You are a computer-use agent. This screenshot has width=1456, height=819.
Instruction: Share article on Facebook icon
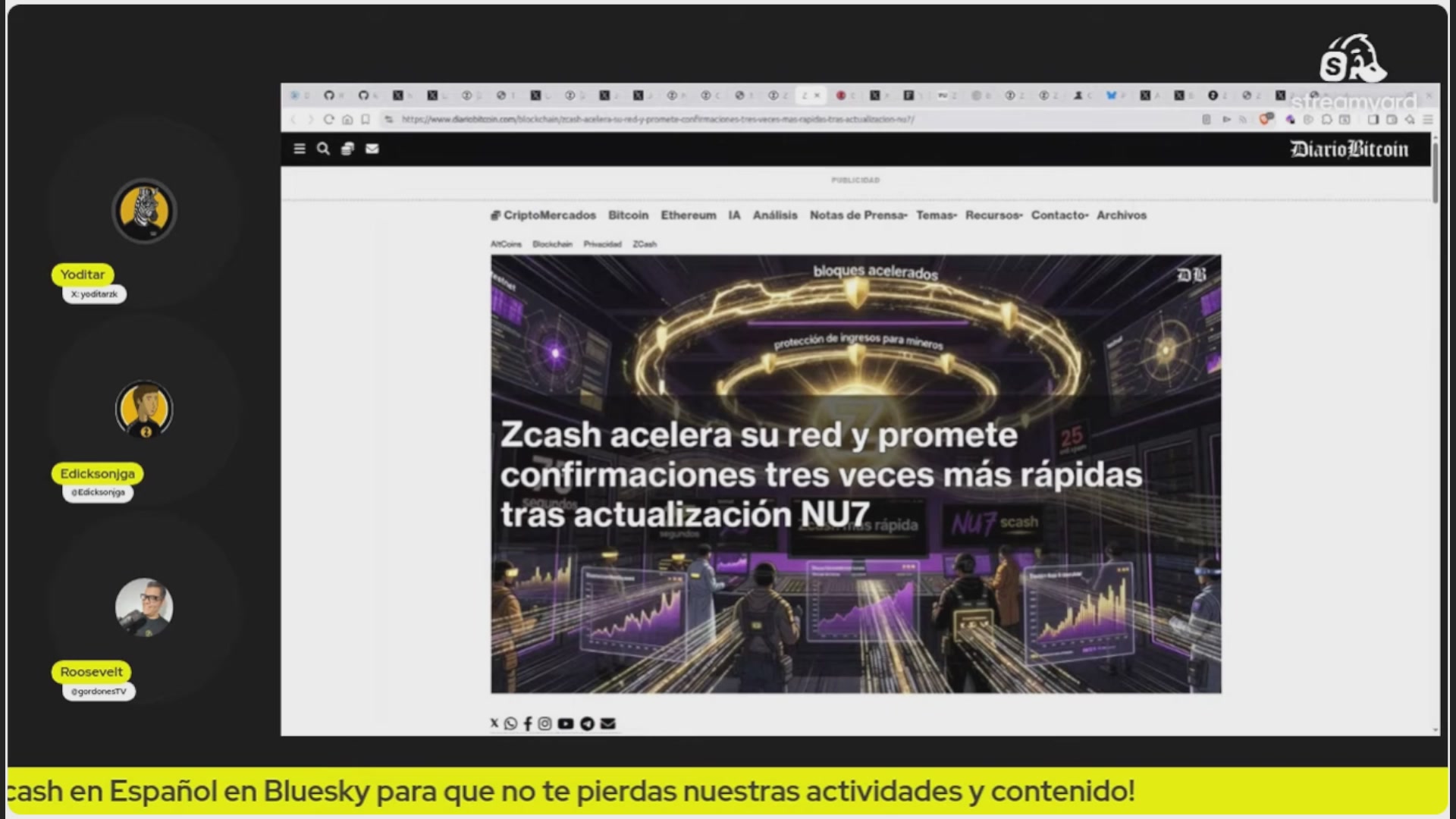[528, 723]
